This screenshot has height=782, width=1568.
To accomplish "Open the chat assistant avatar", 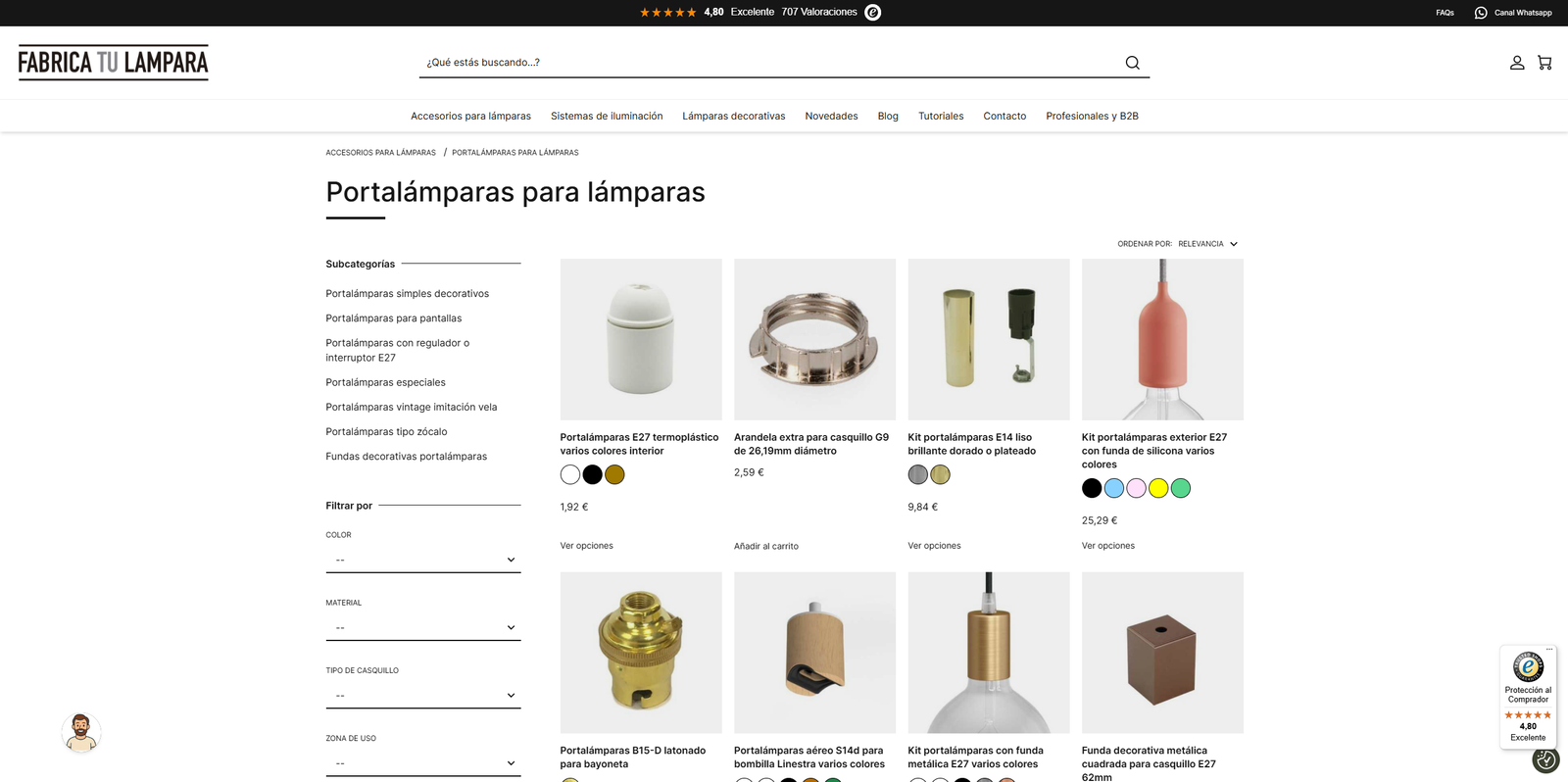I will [x=81, y=732].
